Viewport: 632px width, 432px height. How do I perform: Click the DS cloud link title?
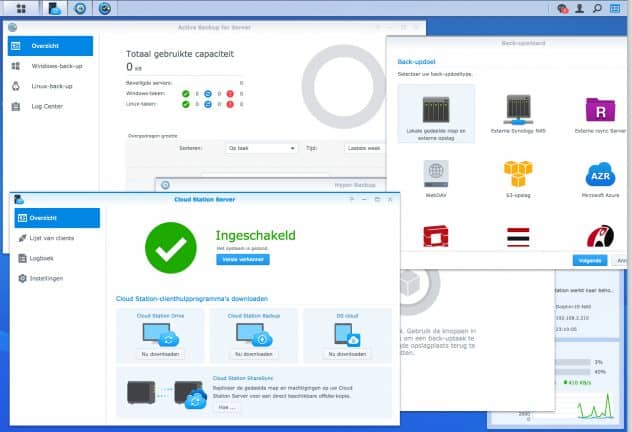[x=347, y=316]
